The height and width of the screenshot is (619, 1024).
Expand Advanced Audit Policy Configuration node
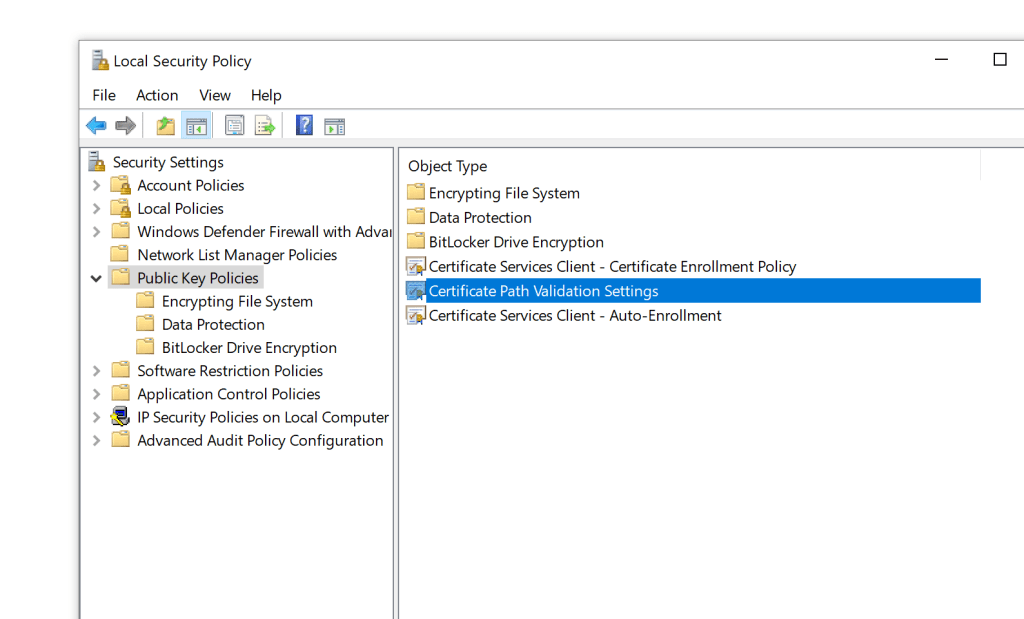(96, 441)
